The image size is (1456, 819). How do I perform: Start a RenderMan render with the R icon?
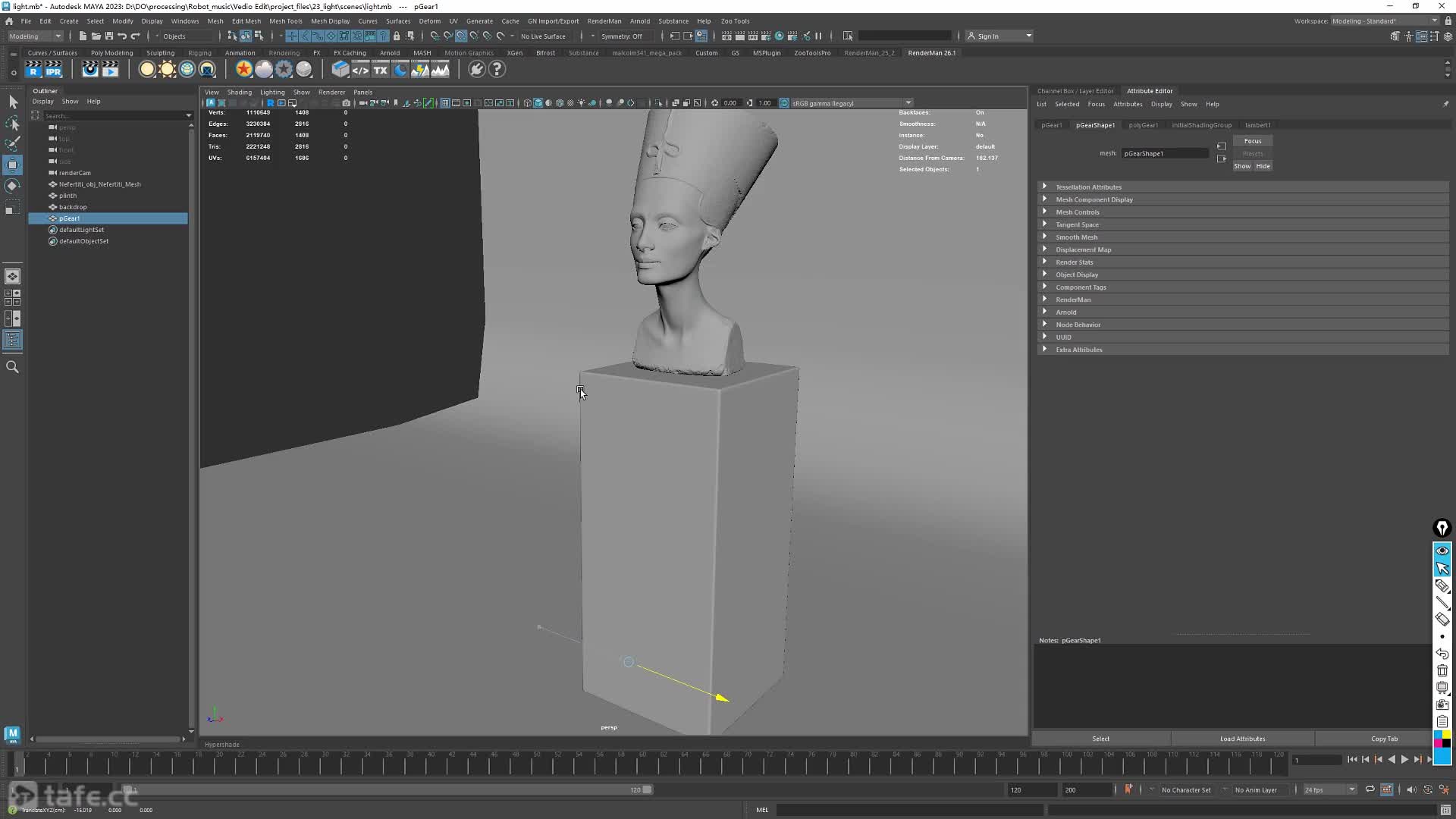(33, 70)
